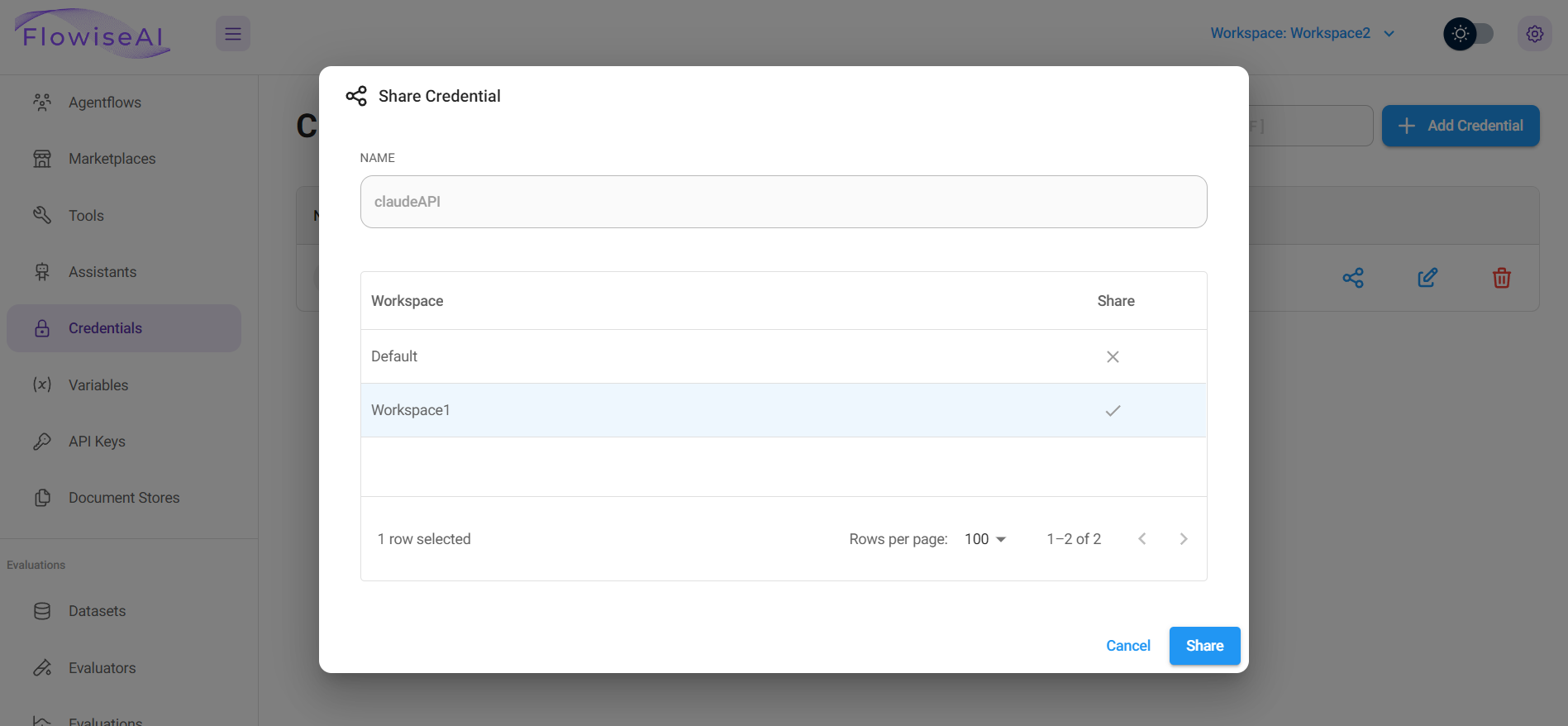Toggle dark mode switch
This screenshot has height=726, width=1568.
(x=1469, y=34)
